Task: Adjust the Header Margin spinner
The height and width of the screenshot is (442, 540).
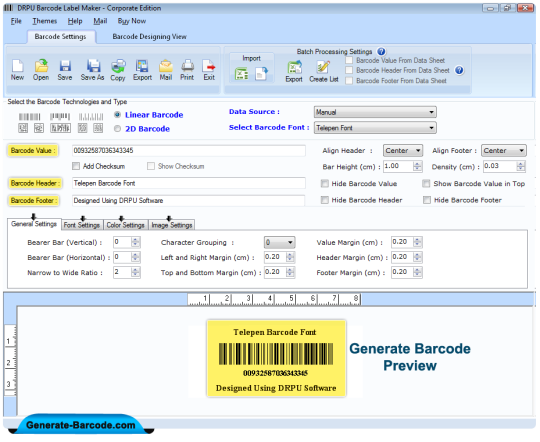Action: (417, 257)
